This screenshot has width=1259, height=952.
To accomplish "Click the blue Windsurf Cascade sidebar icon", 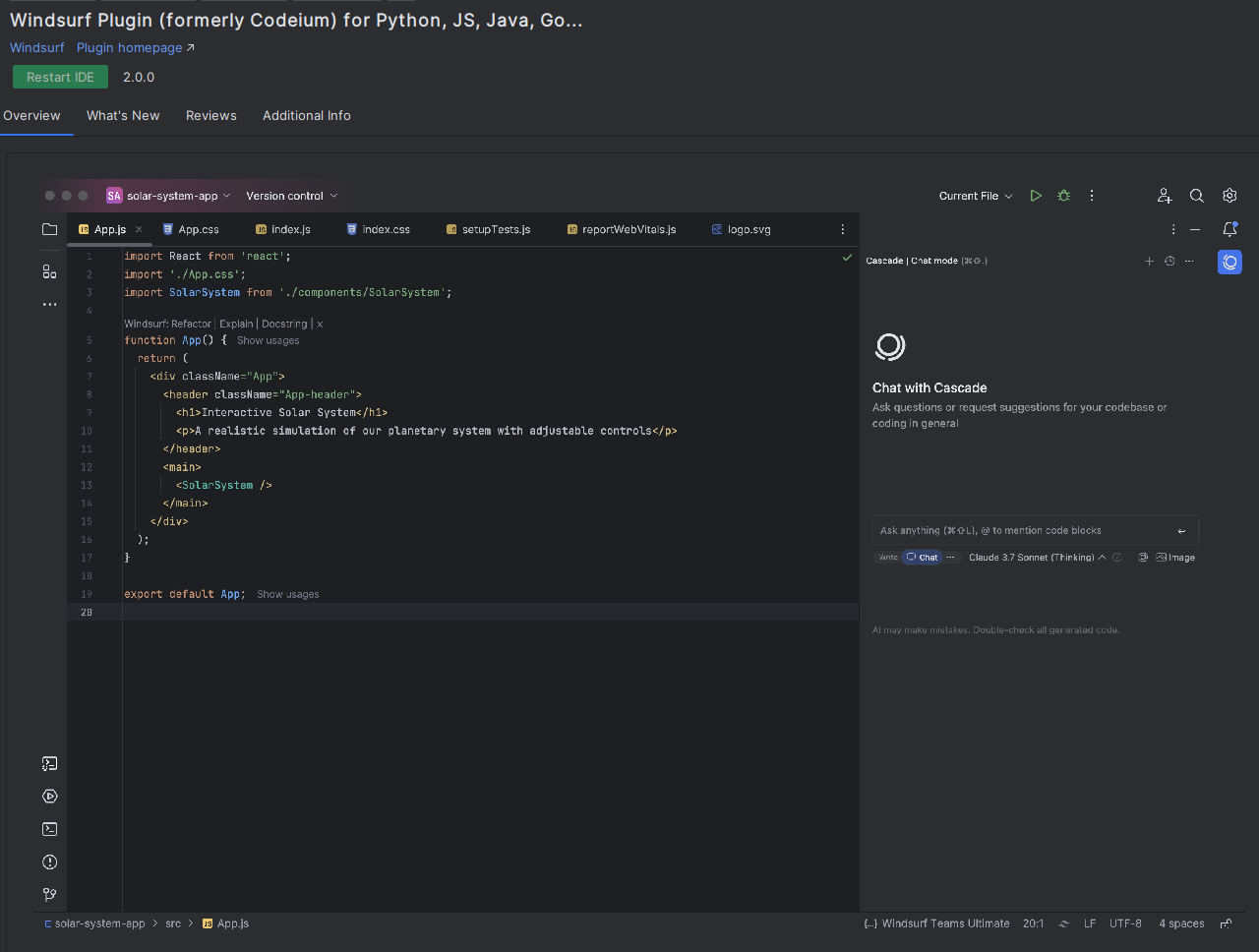I will [x=1229, y=263].
